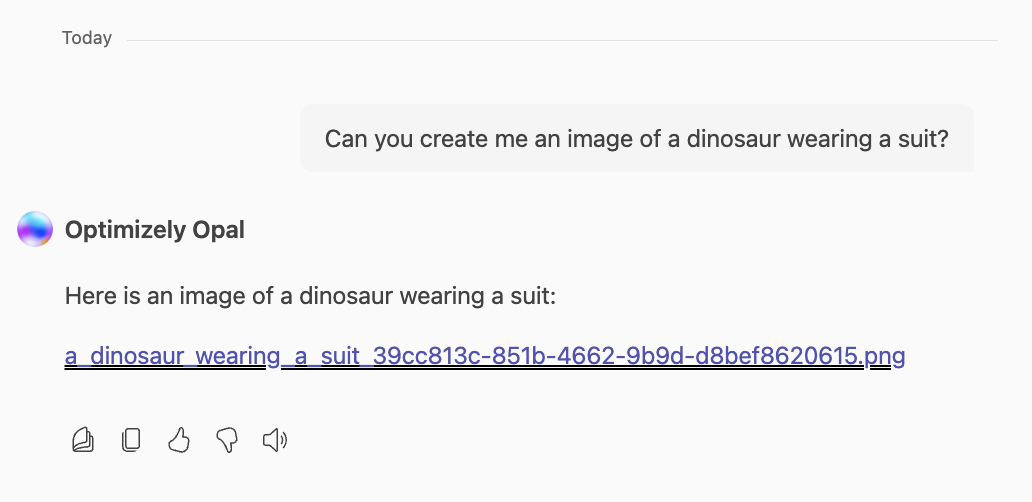Image resolution: width=1032 pixels, height=502 pixels.
Task: Click the divider line next to Today
Action: coord(560,40)
